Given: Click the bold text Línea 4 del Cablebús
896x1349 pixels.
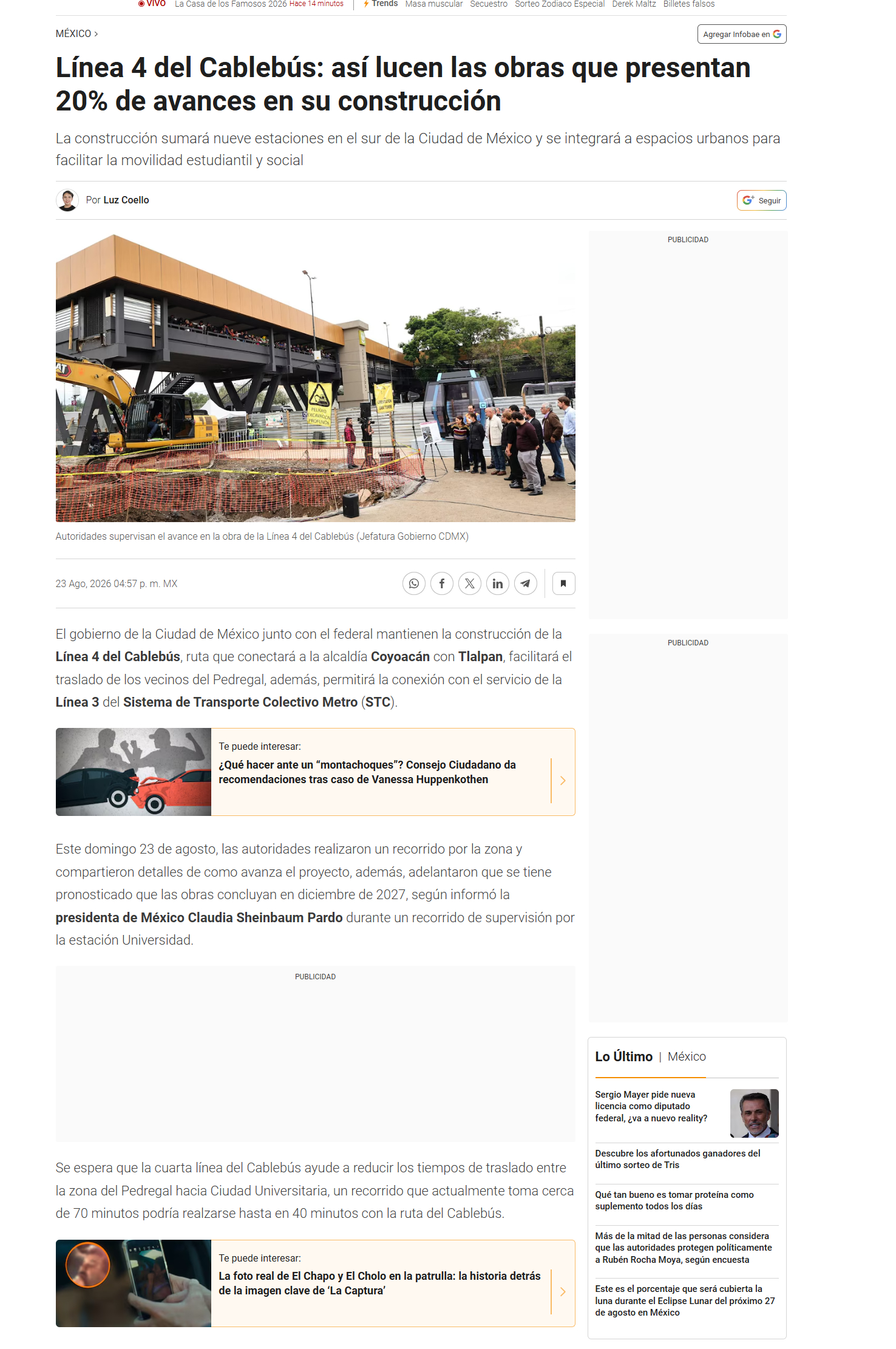Looking at the screenshot, I should pos(118,656).
